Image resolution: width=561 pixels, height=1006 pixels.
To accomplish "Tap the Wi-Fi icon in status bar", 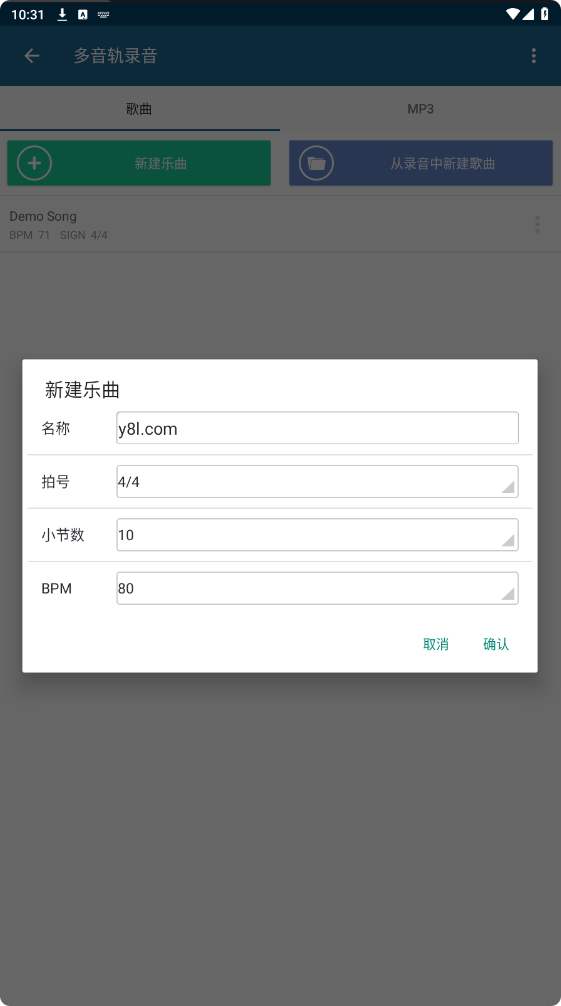I will (x=512, y=13).
